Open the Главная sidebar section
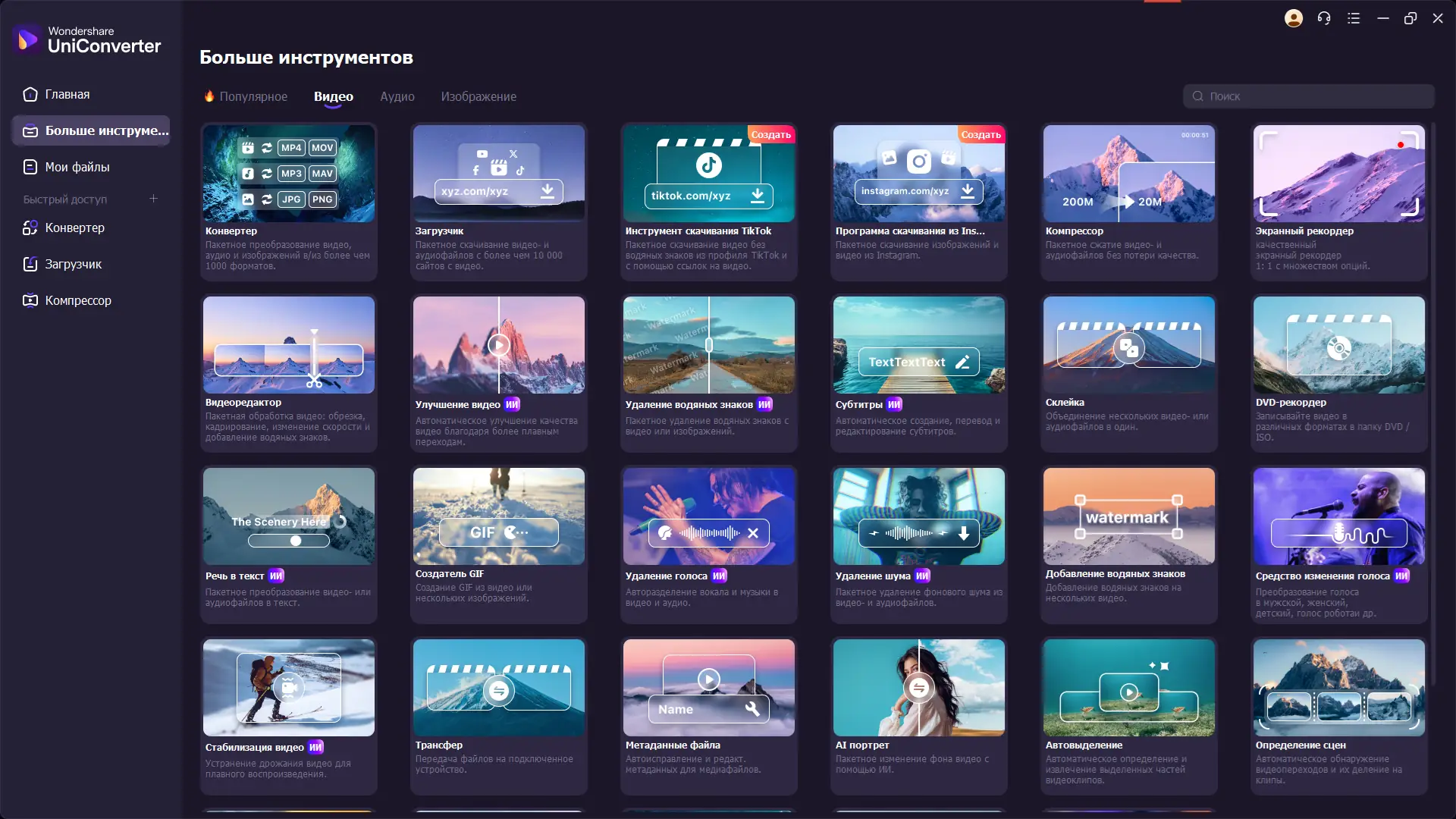1456x819 pixels. (x=67, y=94)
